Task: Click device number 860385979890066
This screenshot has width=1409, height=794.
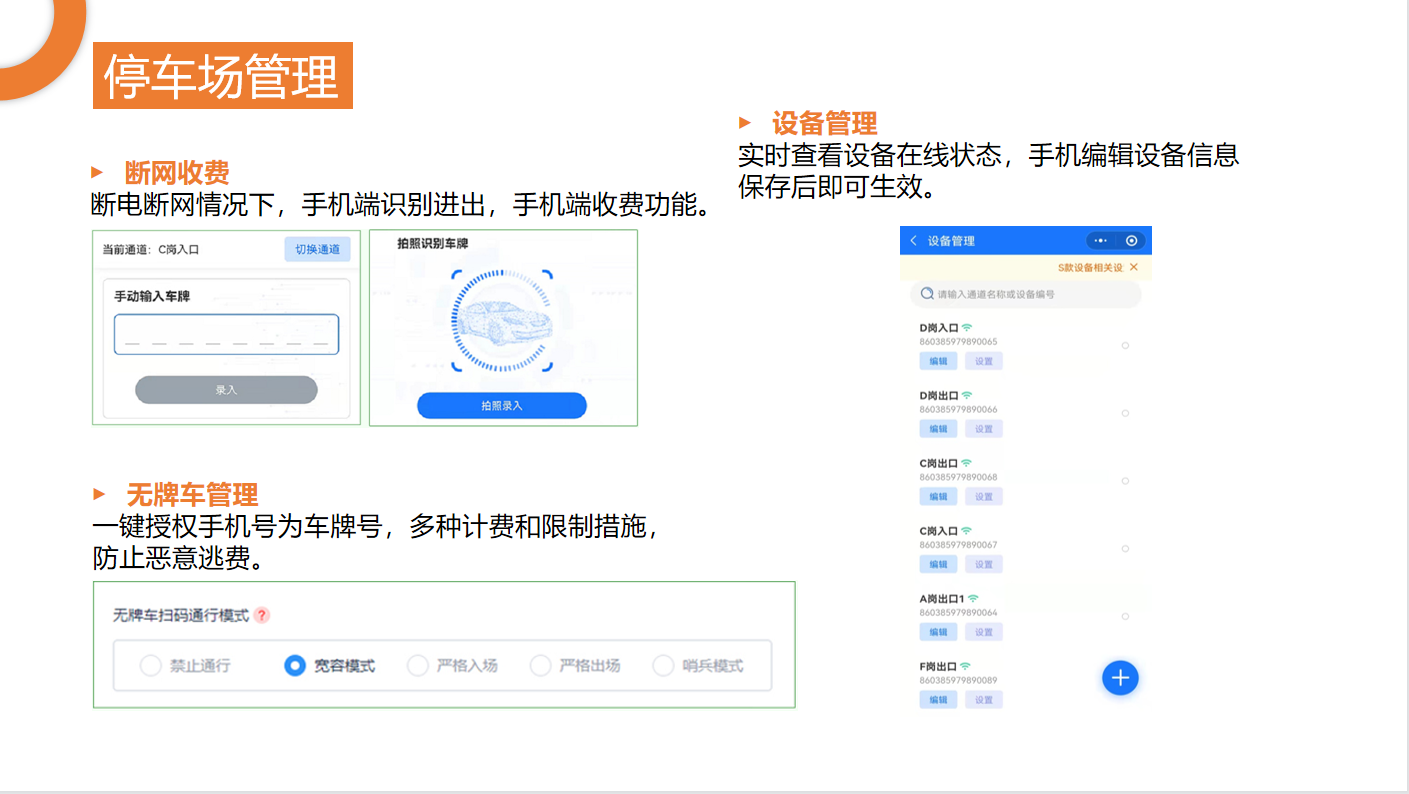Action: (958, 410)
